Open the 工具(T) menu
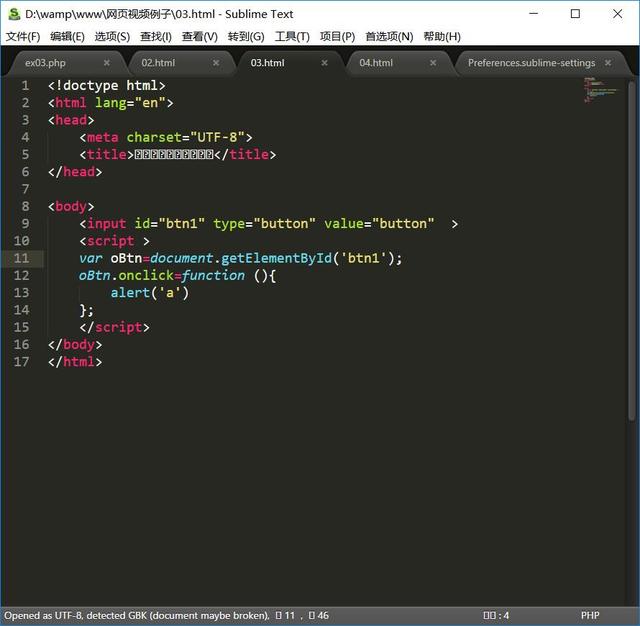This screenshot has width=640, height=626. tap(292, 37)
